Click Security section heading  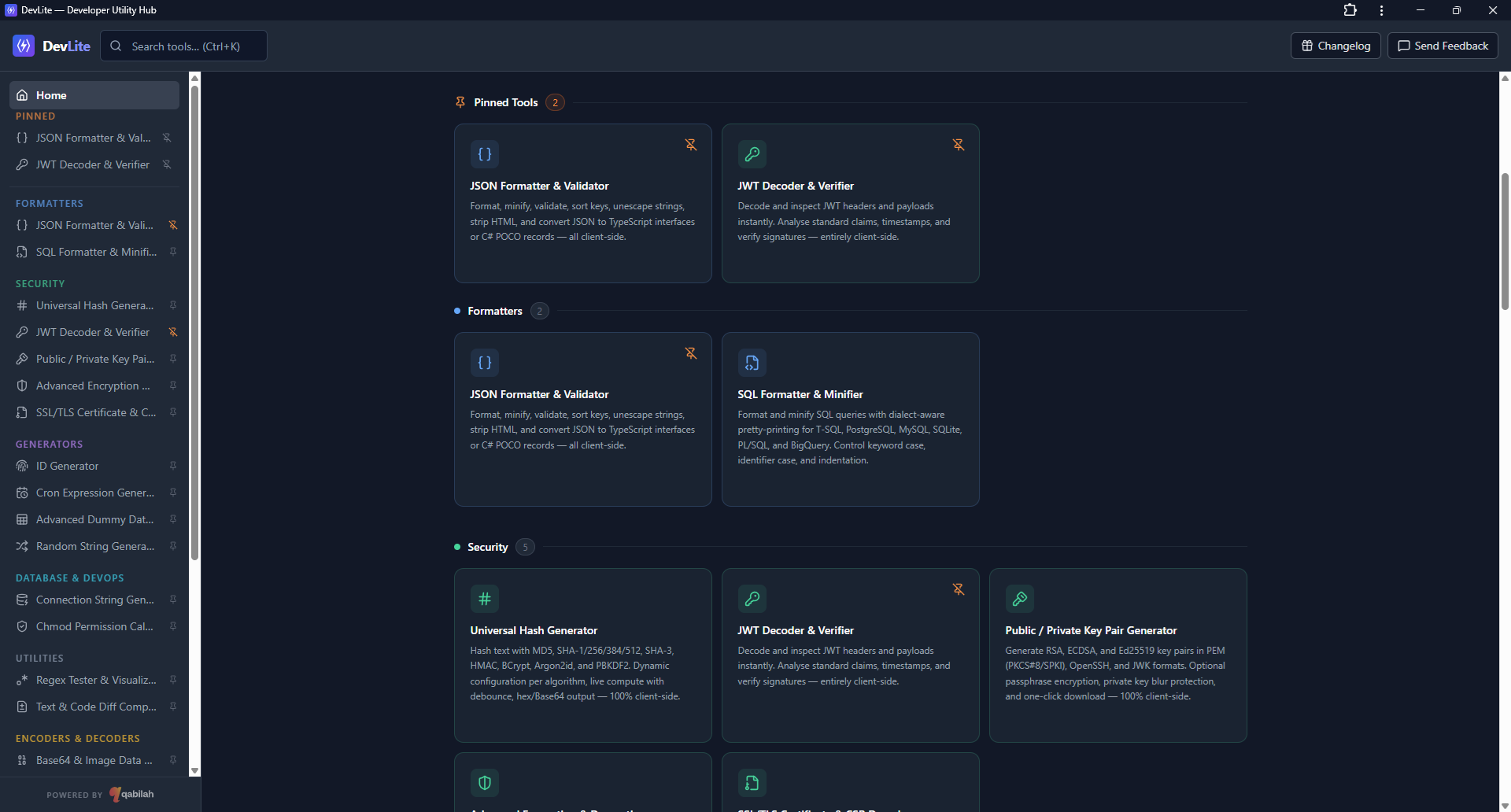(488, 547)
